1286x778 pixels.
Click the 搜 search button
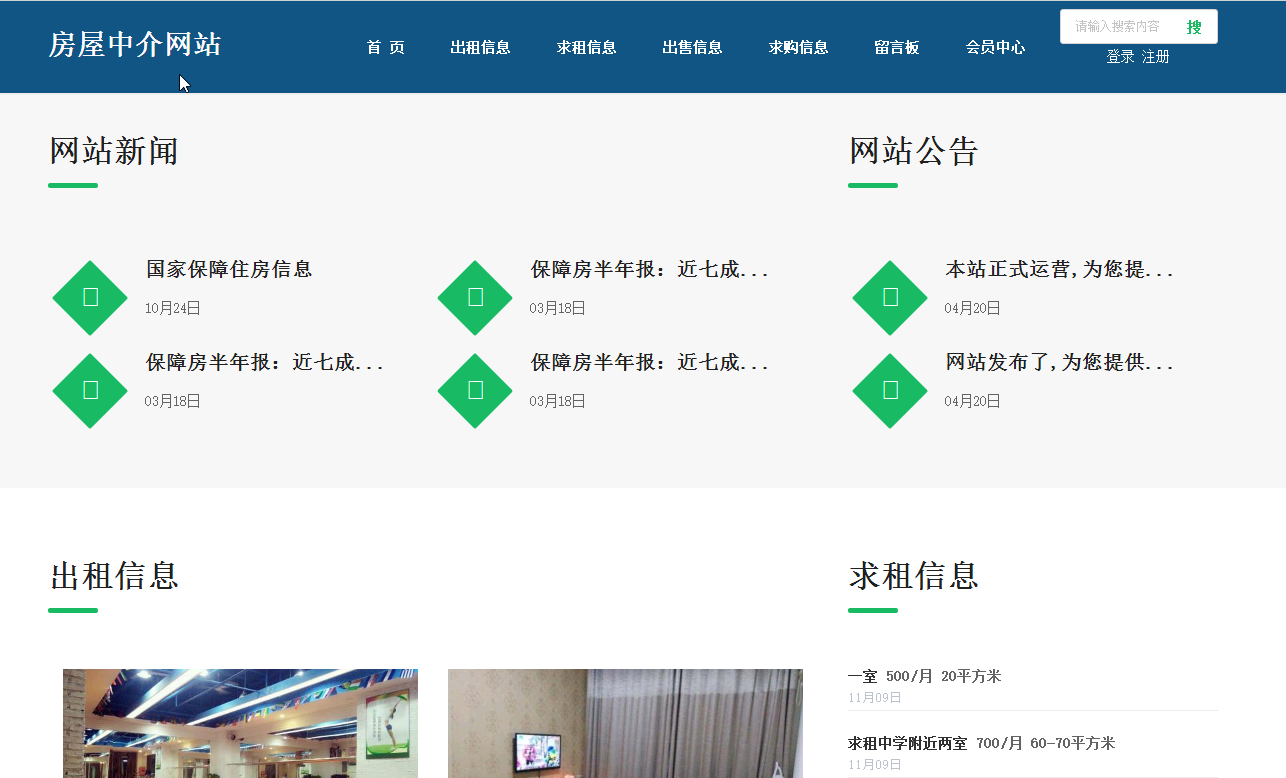point(1194,27)
